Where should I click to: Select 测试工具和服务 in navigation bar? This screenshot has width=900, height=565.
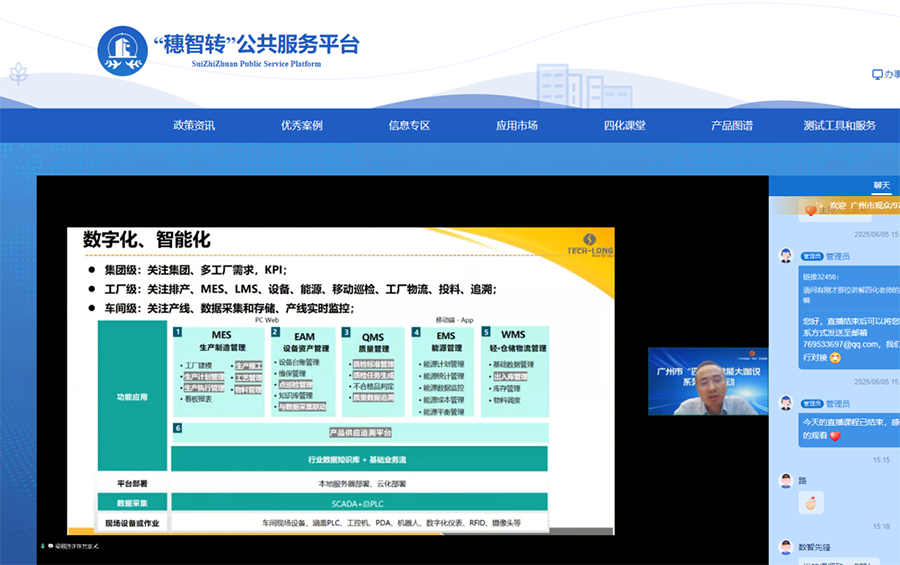click(839, 125)
